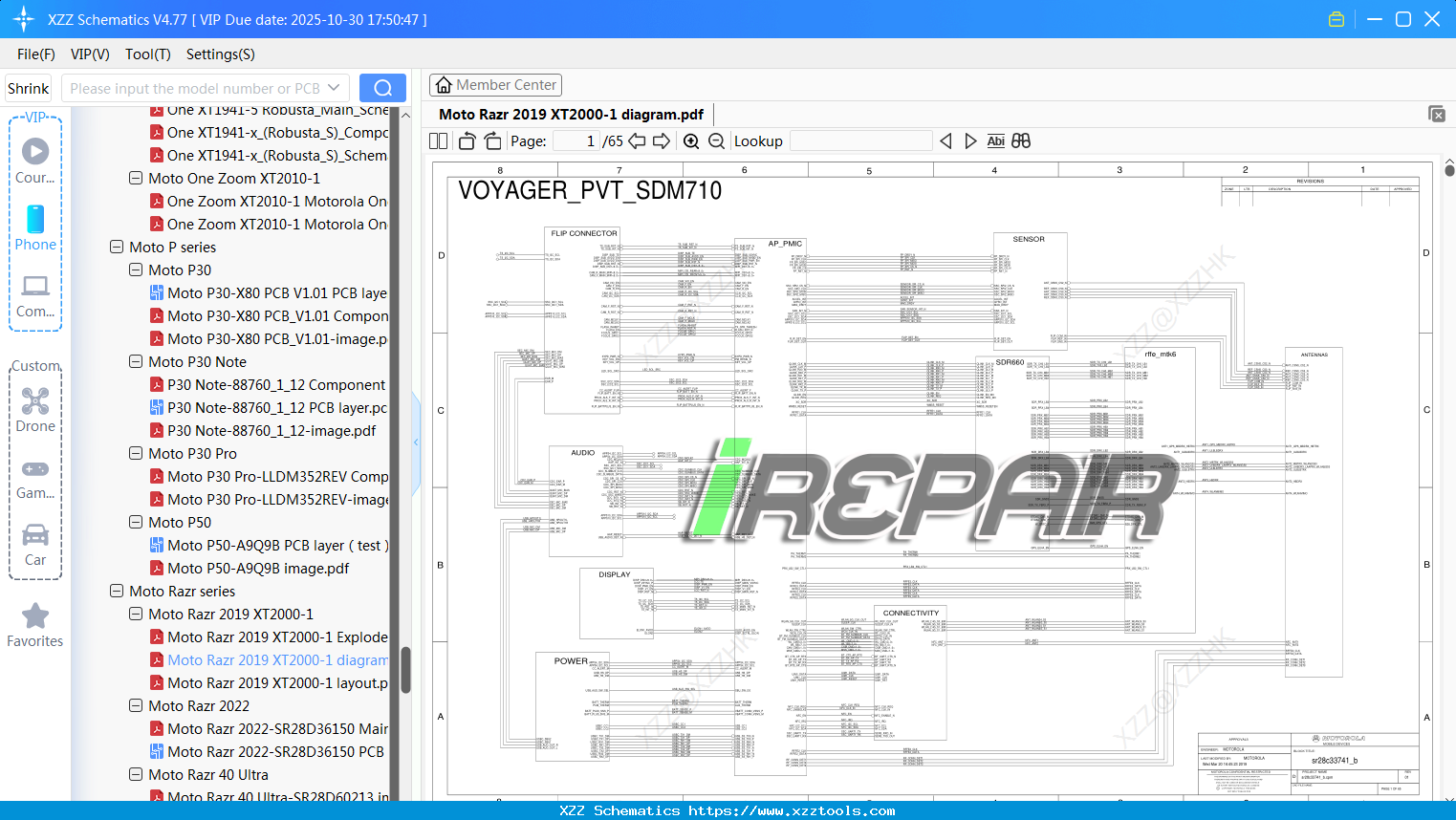Click the tree scroll-up arrow
1456x820 pixels.
coord(405,115)
